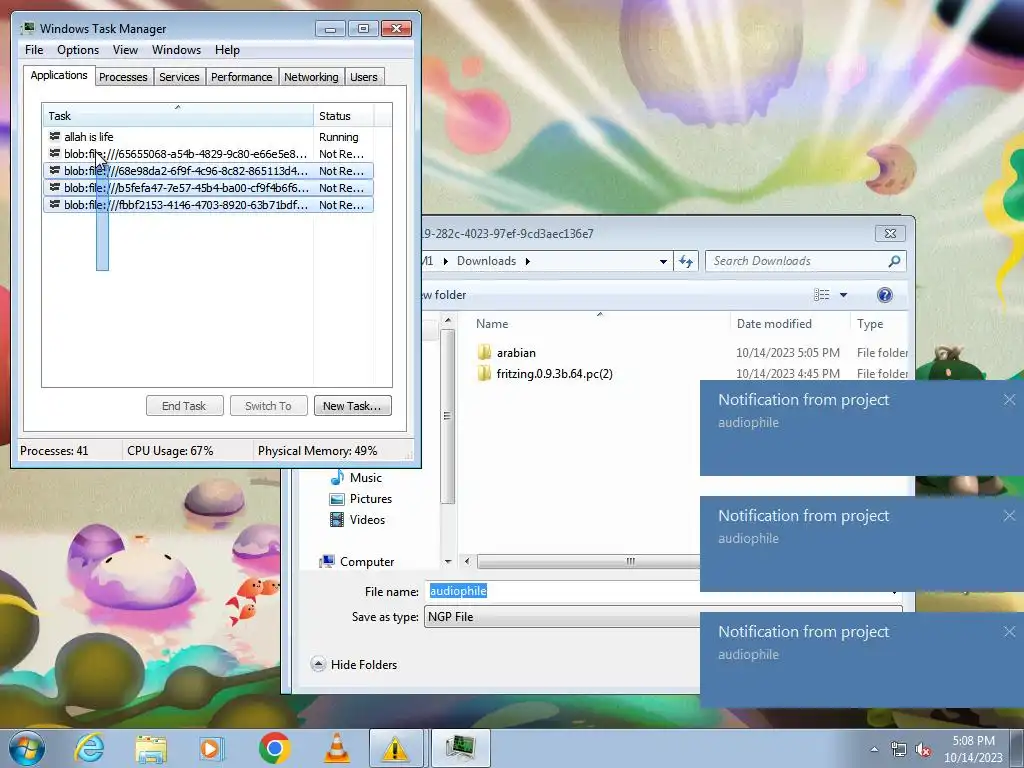1024x768 pixels.
Task: Switch to the Users tab
Action: pyautogui.click(x=363, y=77)
